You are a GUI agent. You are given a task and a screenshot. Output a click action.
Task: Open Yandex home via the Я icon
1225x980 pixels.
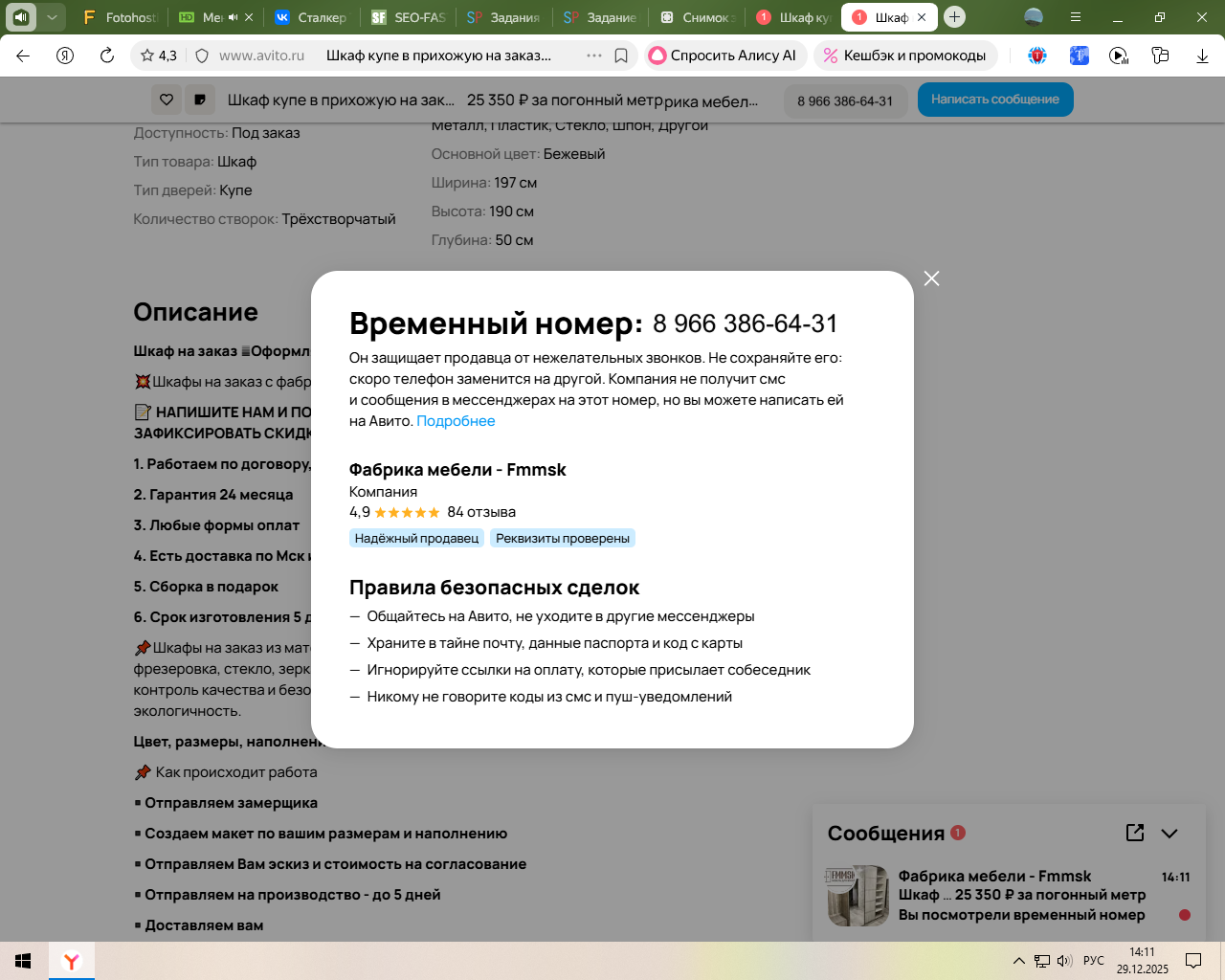point(65,56)
